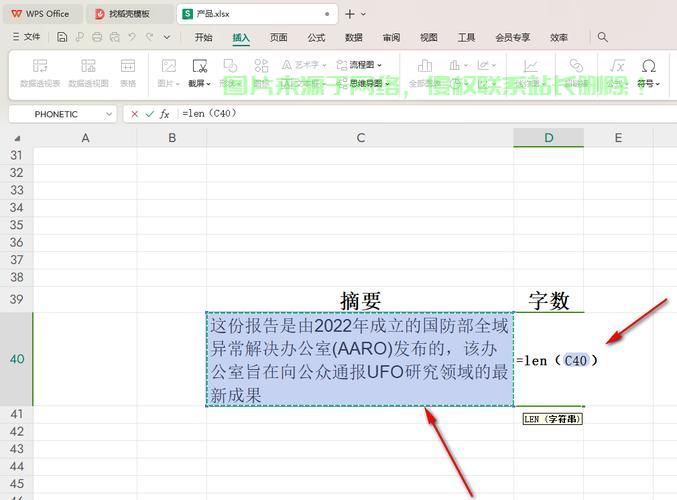Switch to the 数据 (Data) ribbon tab
The width and height of the screenshot is (677, 500).
(354, 37)
